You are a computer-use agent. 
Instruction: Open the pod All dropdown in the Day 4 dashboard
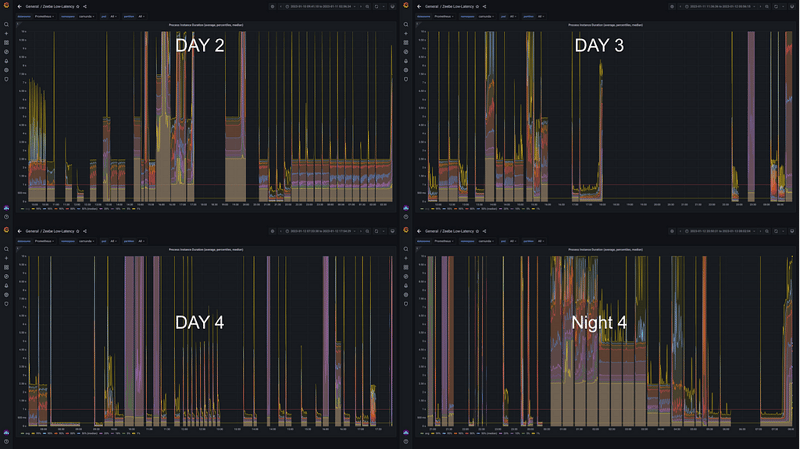(113, 241)
